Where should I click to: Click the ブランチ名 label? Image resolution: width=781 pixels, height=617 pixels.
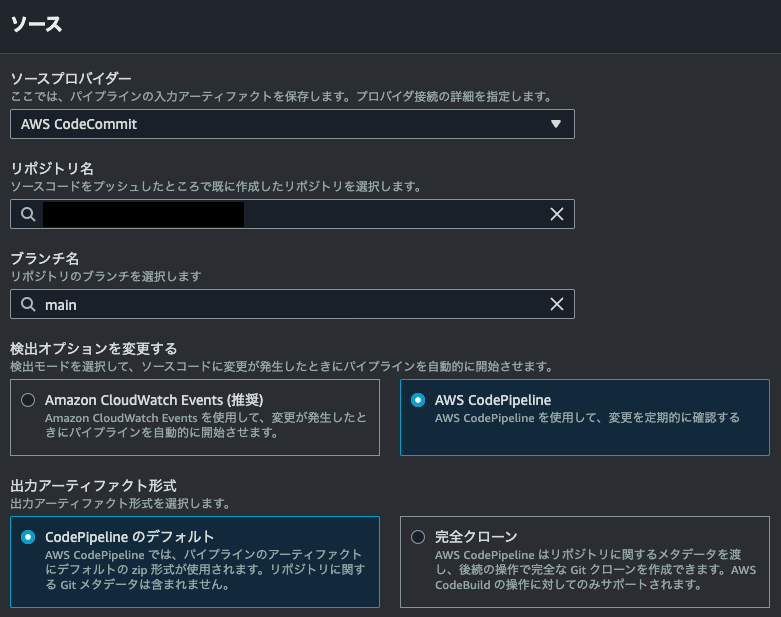(x=45, y=258)
